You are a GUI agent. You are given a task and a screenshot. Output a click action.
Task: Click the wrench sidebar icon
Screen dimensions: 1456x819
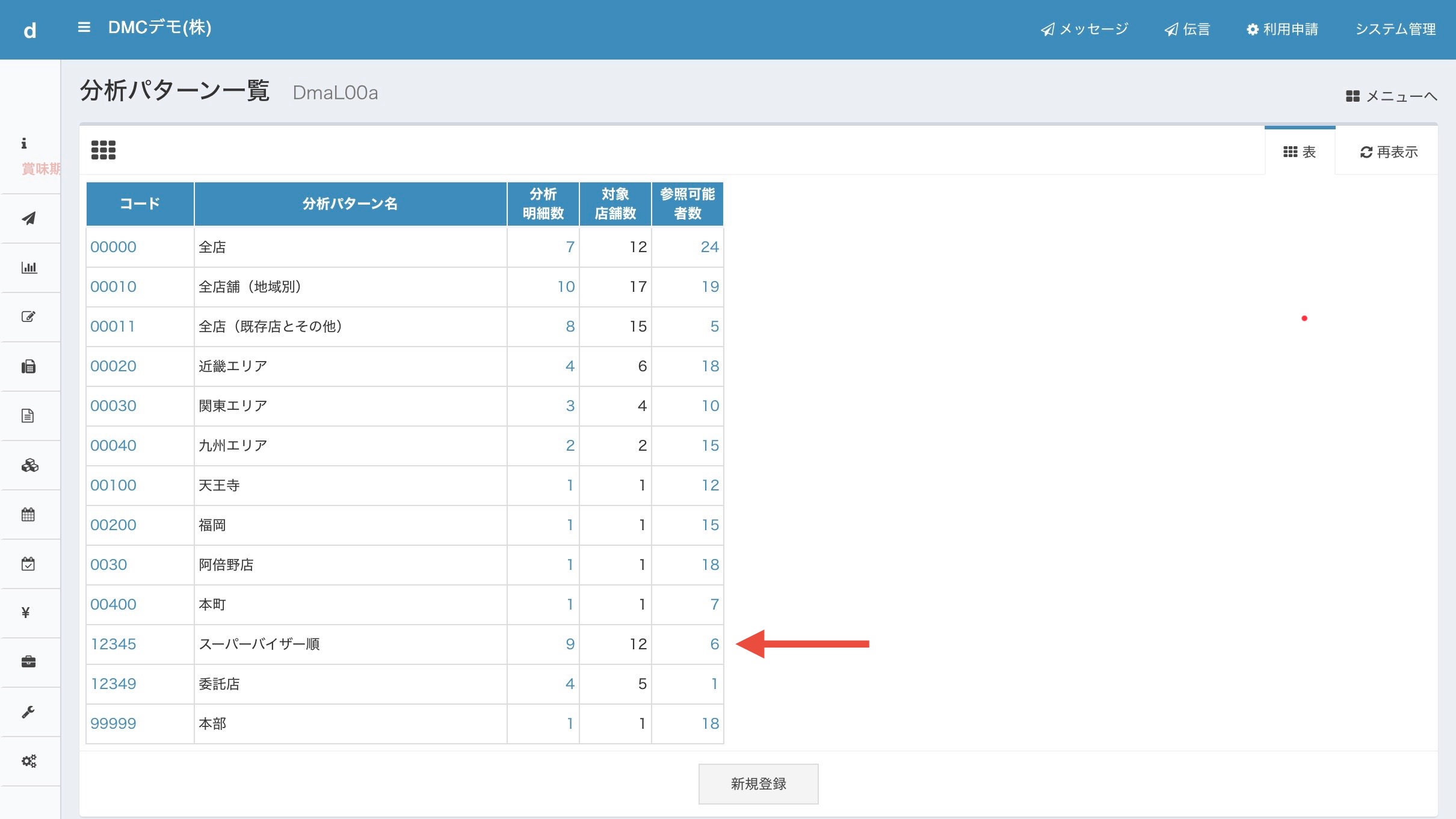pyautogui.click(x=28, y=712)
